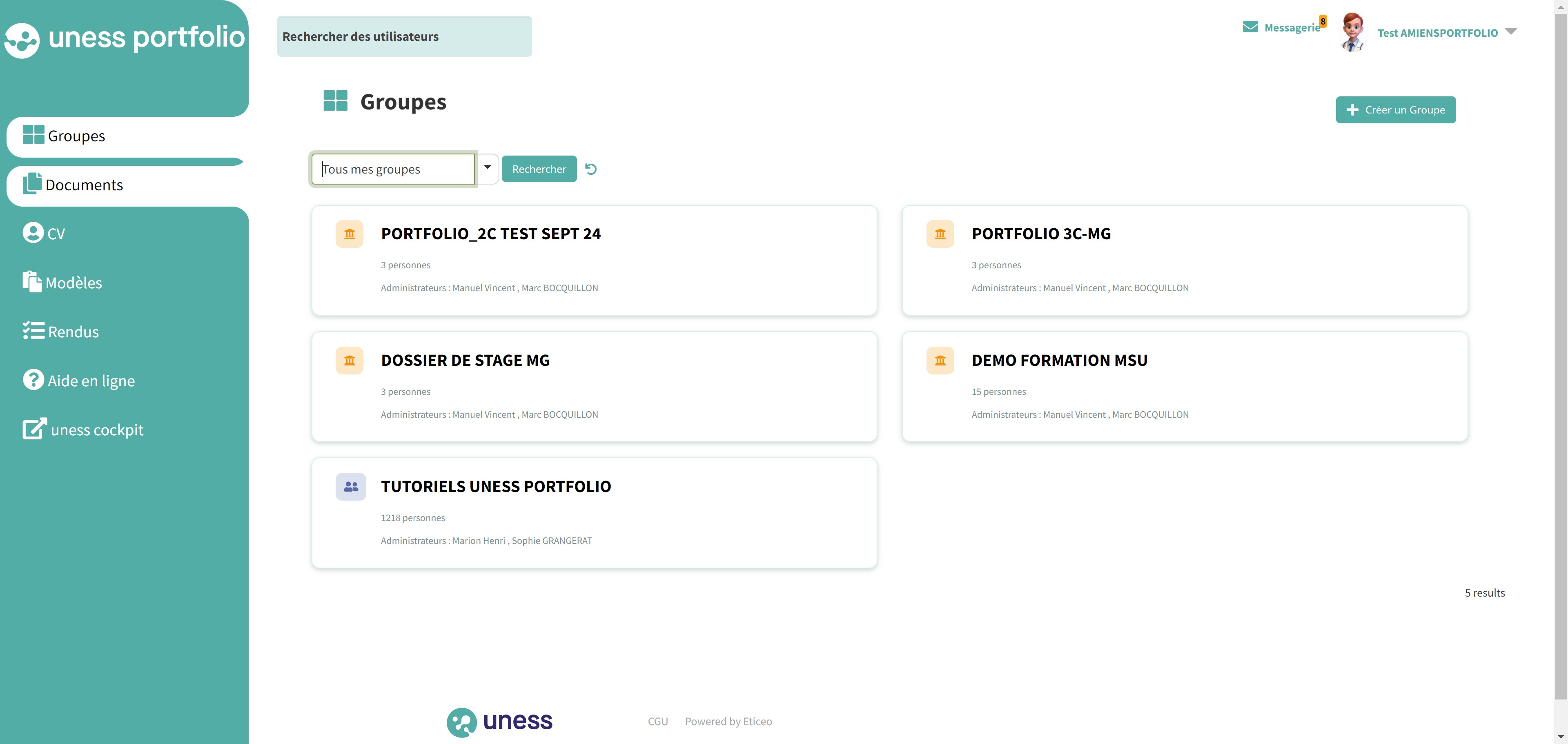Open the Test AMIENSPORTFOLIO user menu arrow

pos(1511,32)
